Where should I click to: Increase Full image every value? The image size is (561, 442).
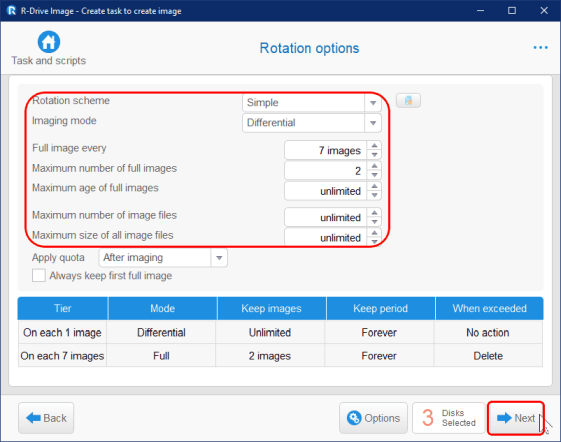[374, 146]
